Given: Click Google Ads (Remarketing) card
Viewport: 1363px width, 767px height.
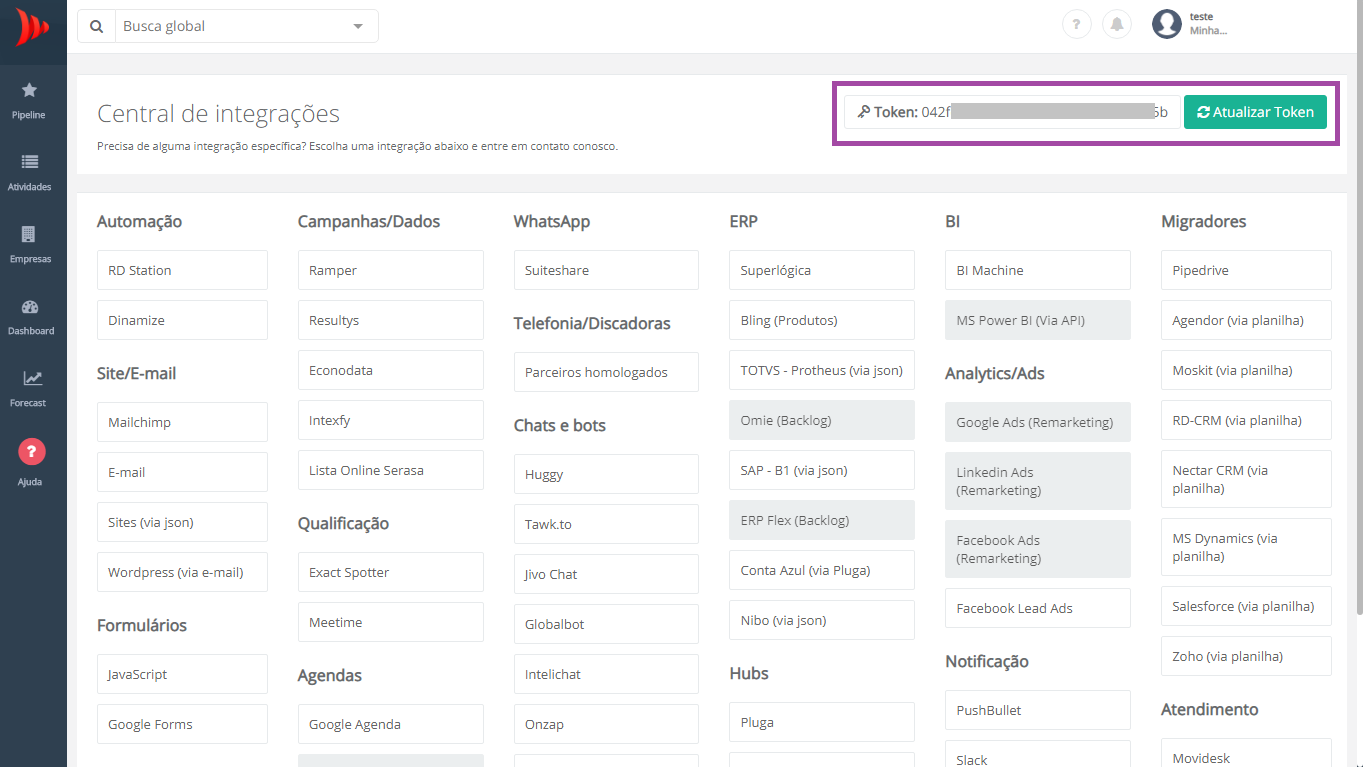Looking at the screenshot, I should [1038, 422].
